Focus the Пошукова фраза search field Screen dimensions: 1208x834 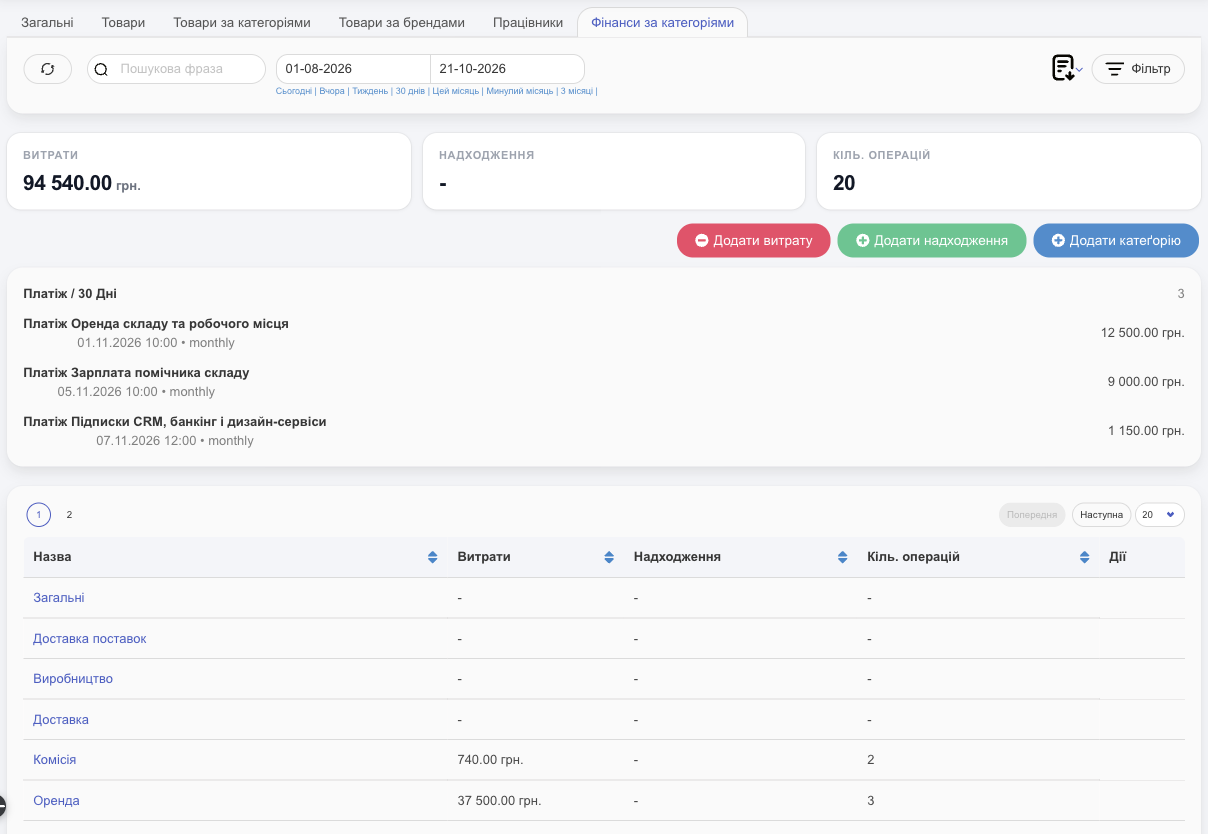coord(188,69)
